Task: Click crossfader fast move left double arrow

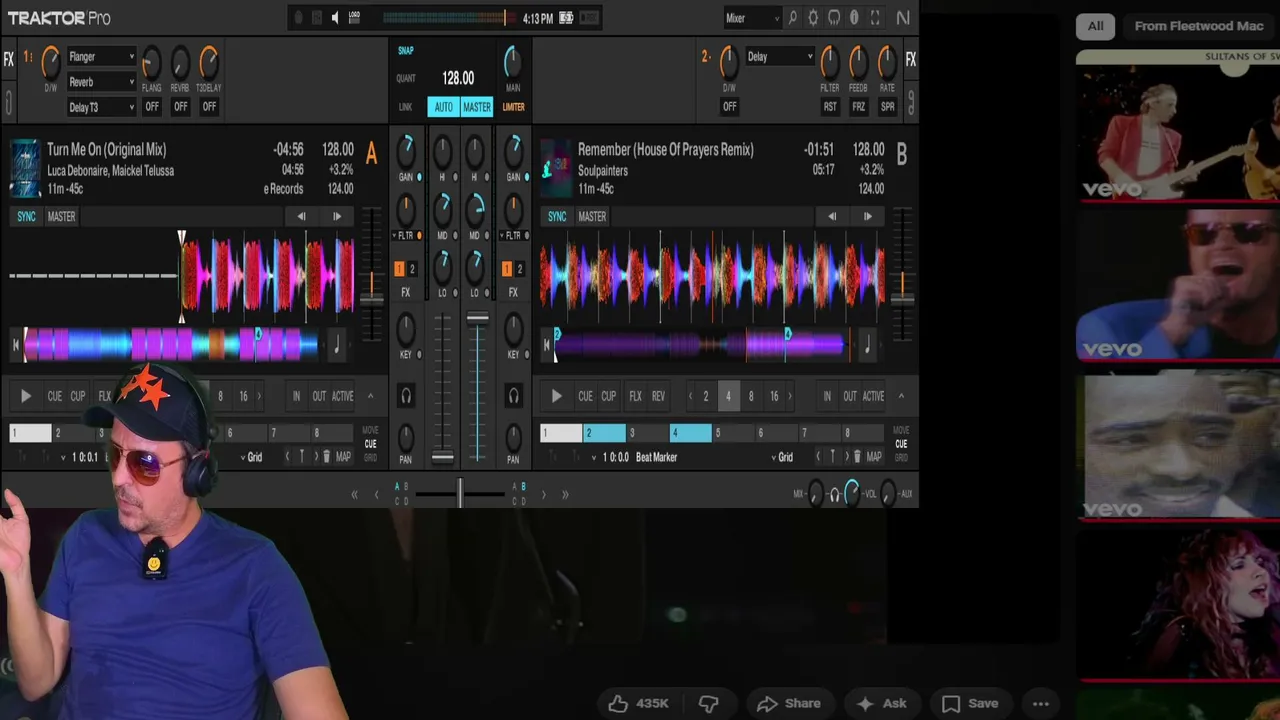Action: click(x=354, y=494)
